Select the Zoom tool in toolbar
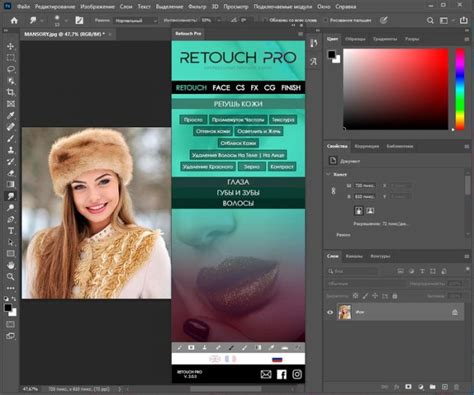Image resolution: width=474 pixels, height=395 pixels. tap(11, 276)
